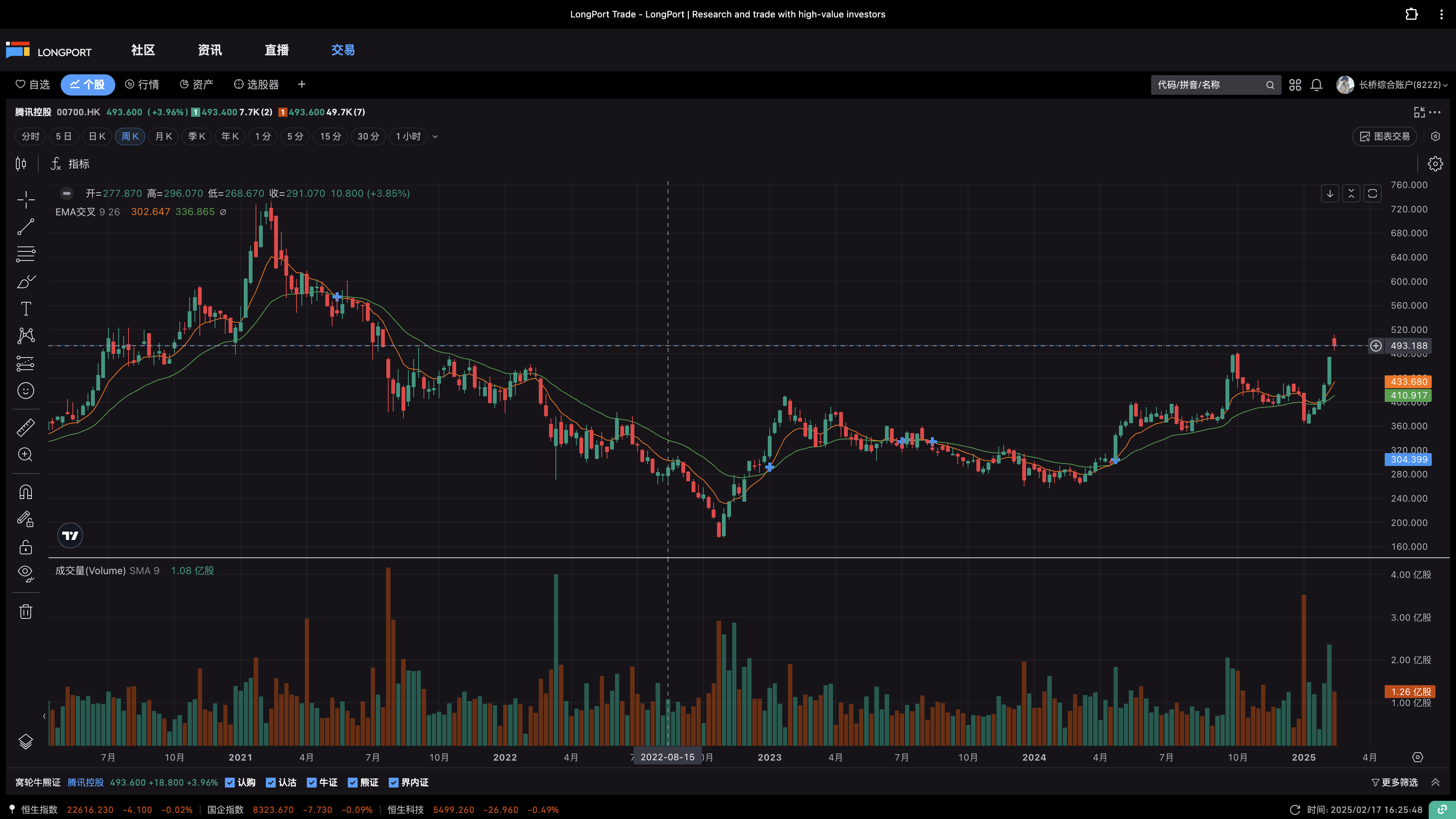Click the trash icon to delete drawings
This screenshot has height=819, width=1456.
pos(25,612)
